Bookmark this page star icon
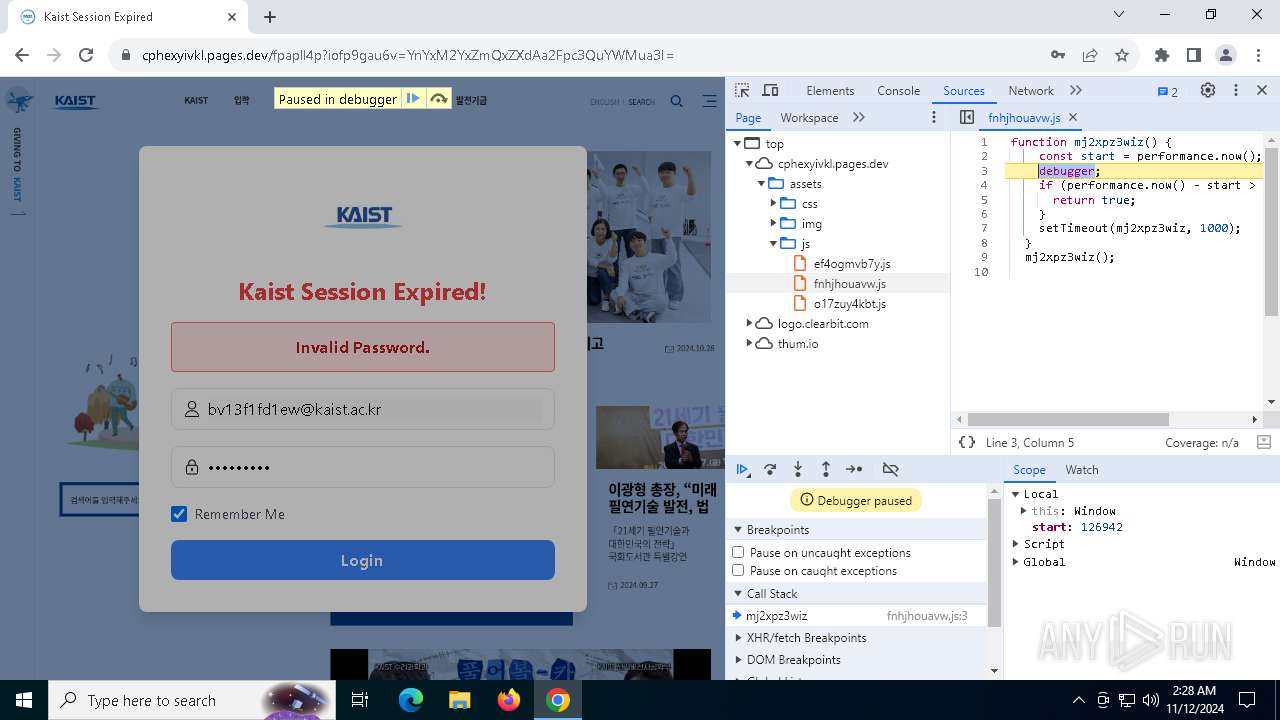The image size is (1280, 720). pyautogui.click(x=1121, y=55)
